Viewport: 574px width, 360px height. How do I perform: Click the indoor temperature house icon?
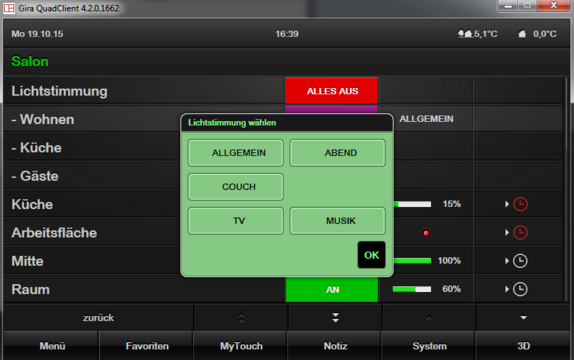point(522,34)
